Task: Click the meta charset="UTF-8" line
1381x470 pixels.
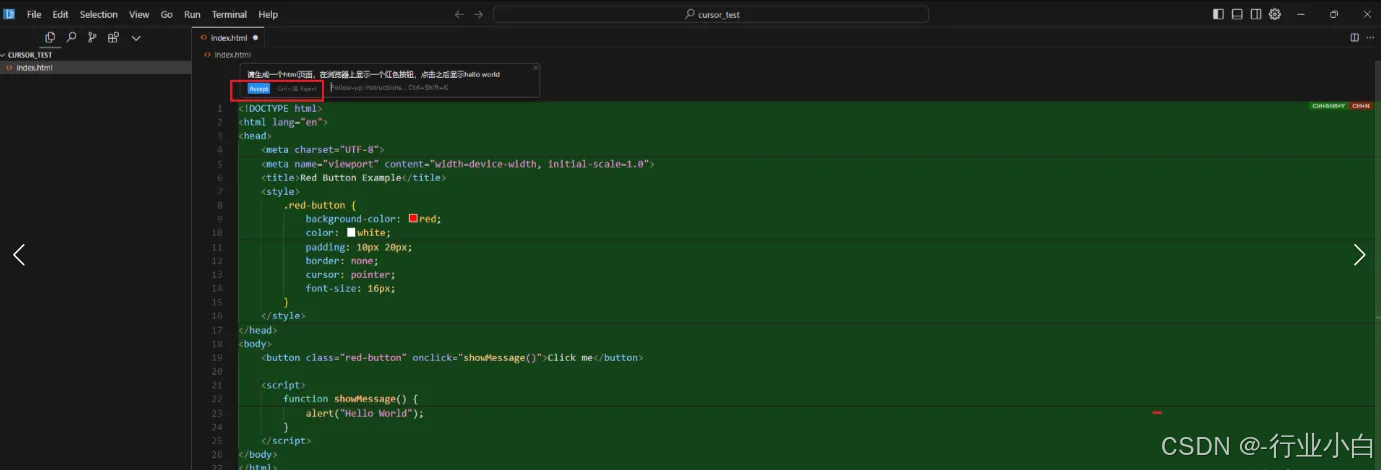Action: [x=322, y=149]
